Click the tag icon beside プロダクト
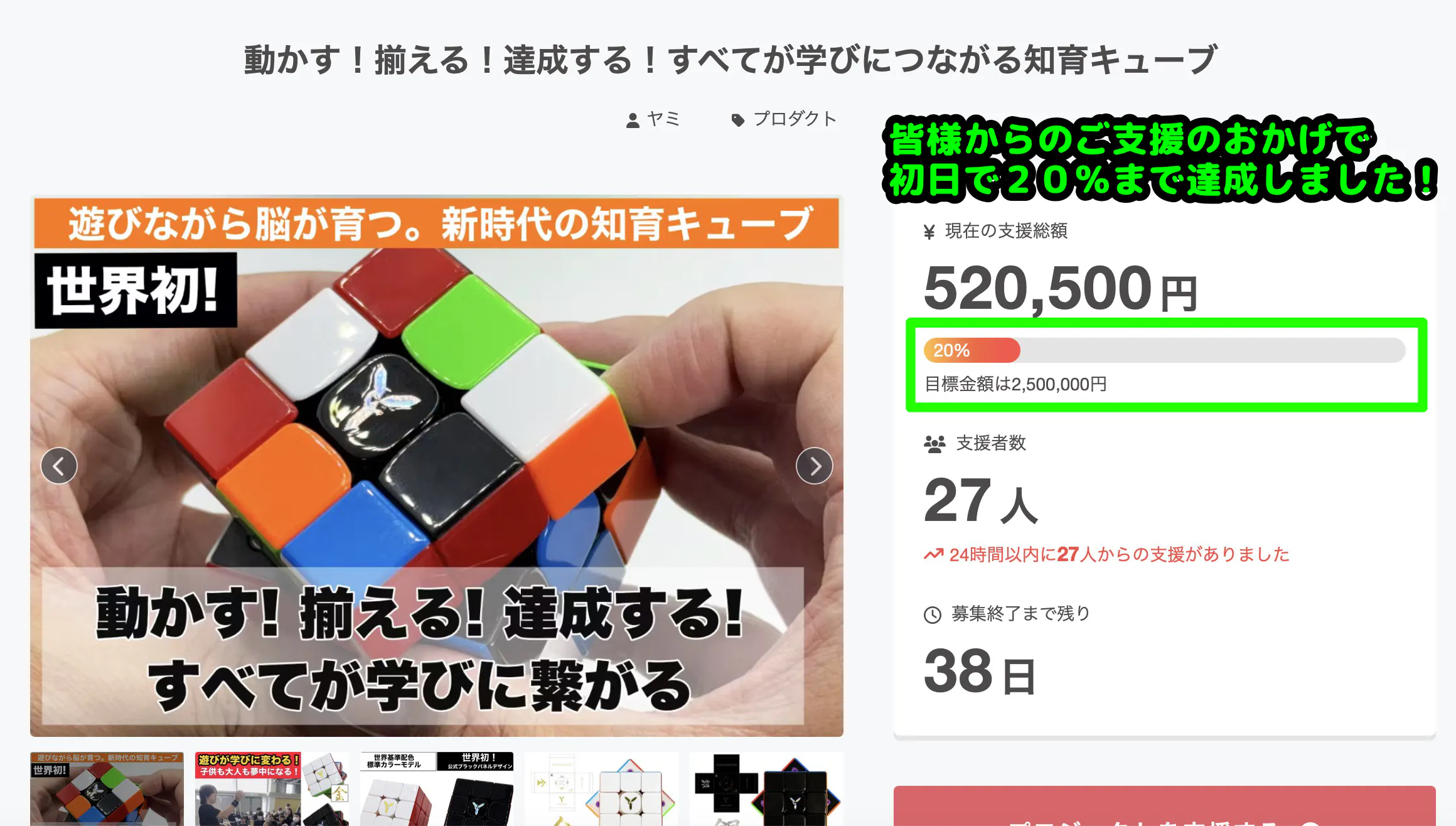The height and width of the screenshot is (826, 1456). (738, 120)
